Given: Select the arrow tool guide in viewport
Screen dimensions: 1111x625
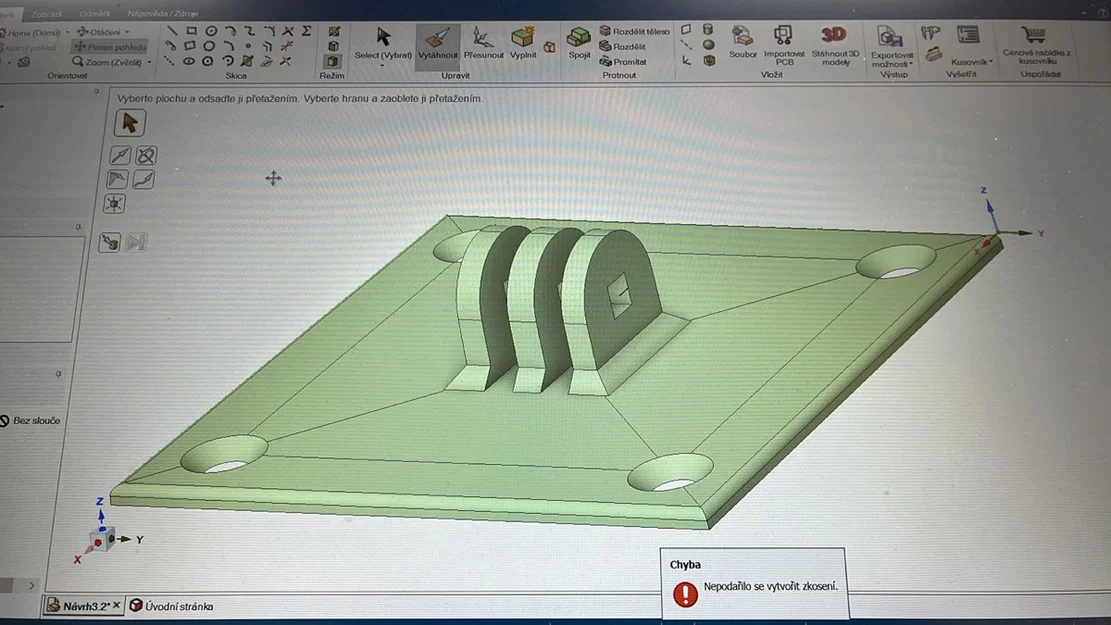Looking at the screenshot, I should 130,123.
